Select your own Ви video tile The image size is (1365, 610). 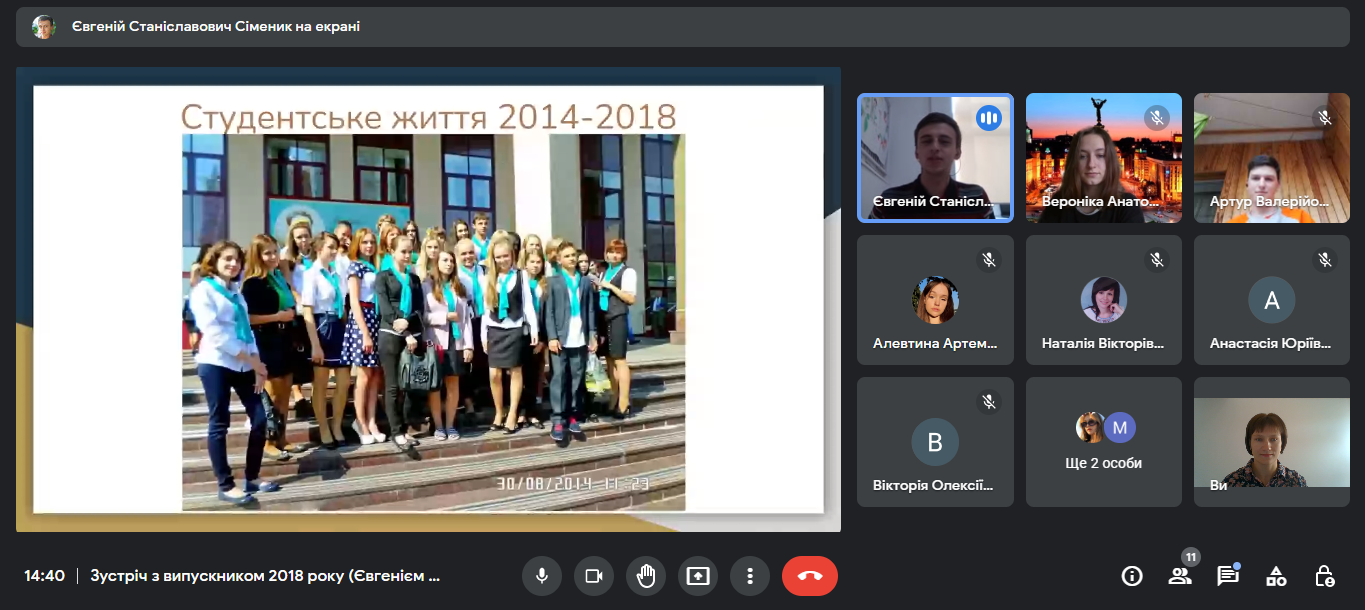[1271, 442]
